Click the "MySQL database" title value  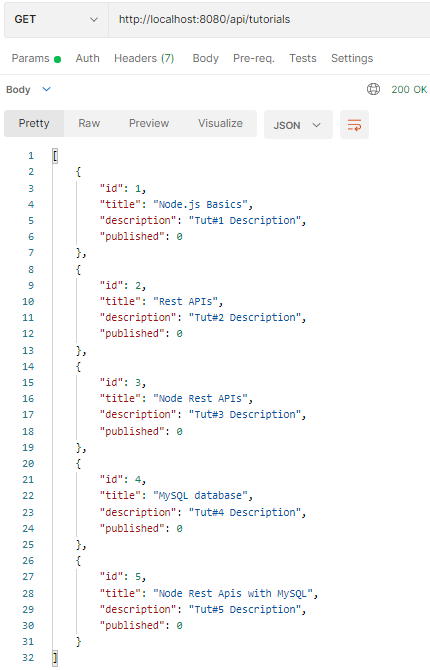click(x=200, y=496)
